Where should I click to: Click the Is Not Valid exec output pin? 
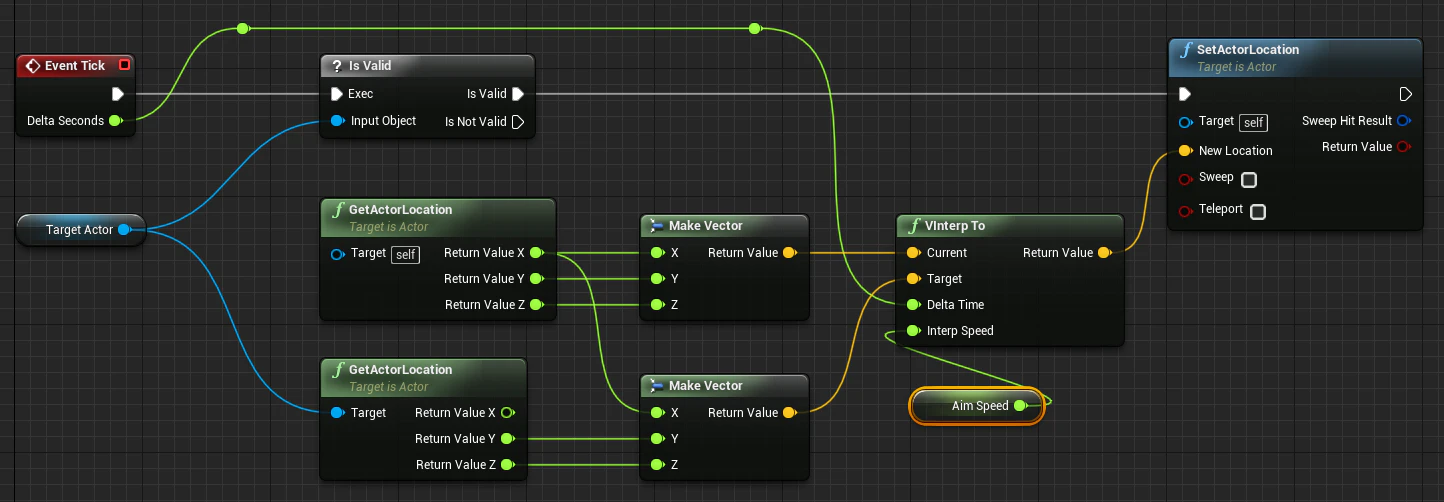tap(518, 122)
